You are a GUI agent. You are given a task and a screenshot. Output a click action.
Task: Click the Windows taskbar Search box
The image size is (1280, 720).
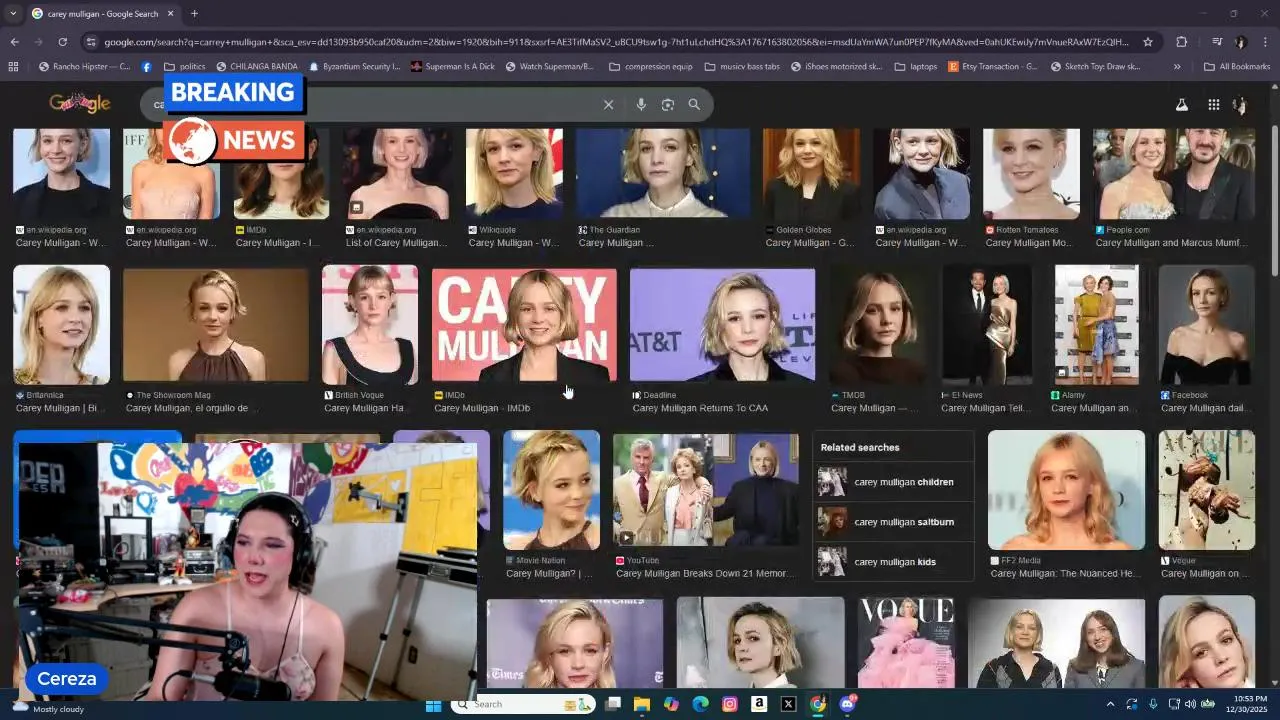(x=523, y=704)
